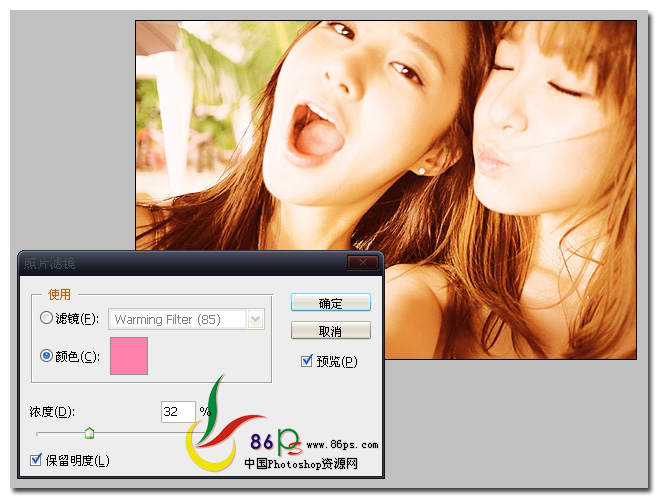The image size is (660, 500).
Task: Select the 滤镜 (Filter) radio button
Action: 46,319
